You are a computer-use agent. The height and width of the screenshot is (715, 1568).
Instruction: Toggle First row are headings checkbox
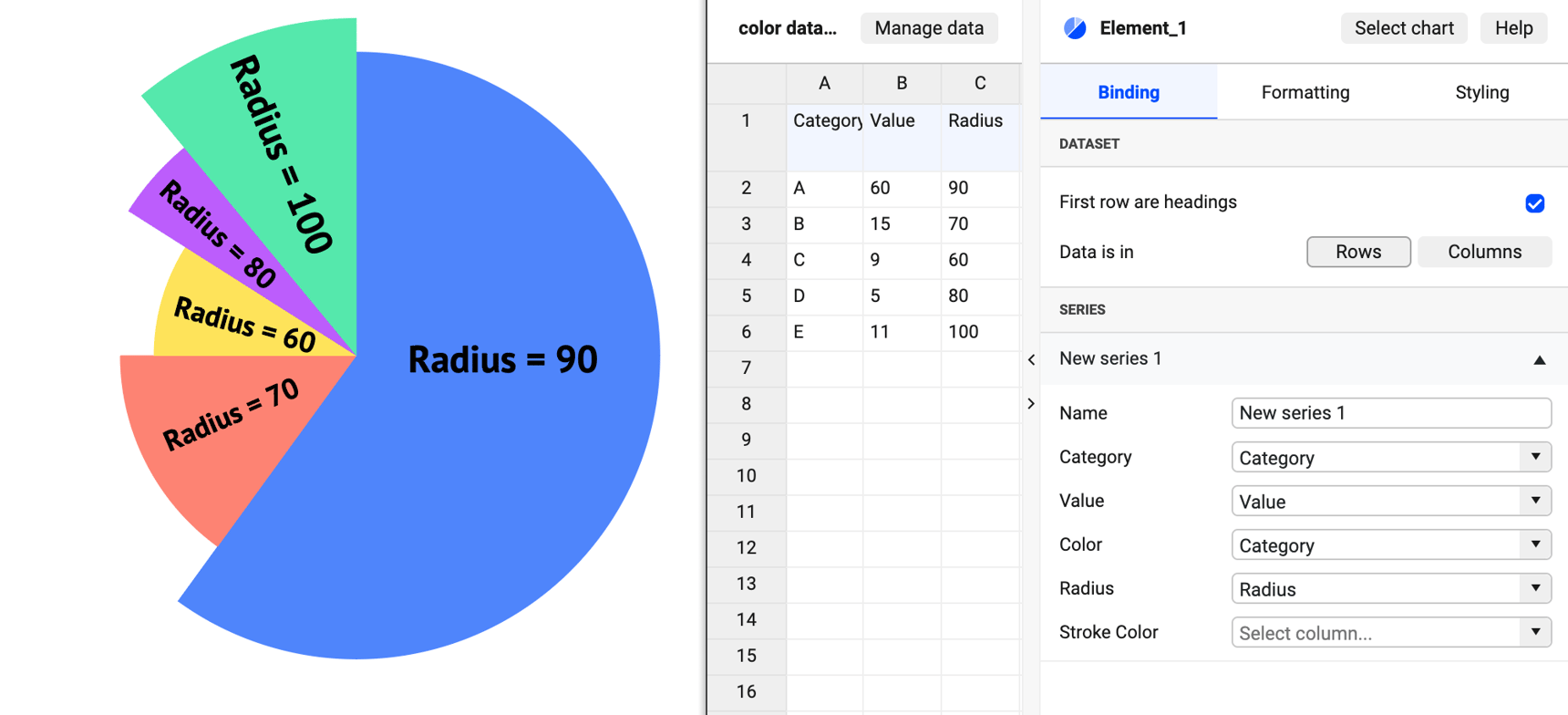point(1535,203)
